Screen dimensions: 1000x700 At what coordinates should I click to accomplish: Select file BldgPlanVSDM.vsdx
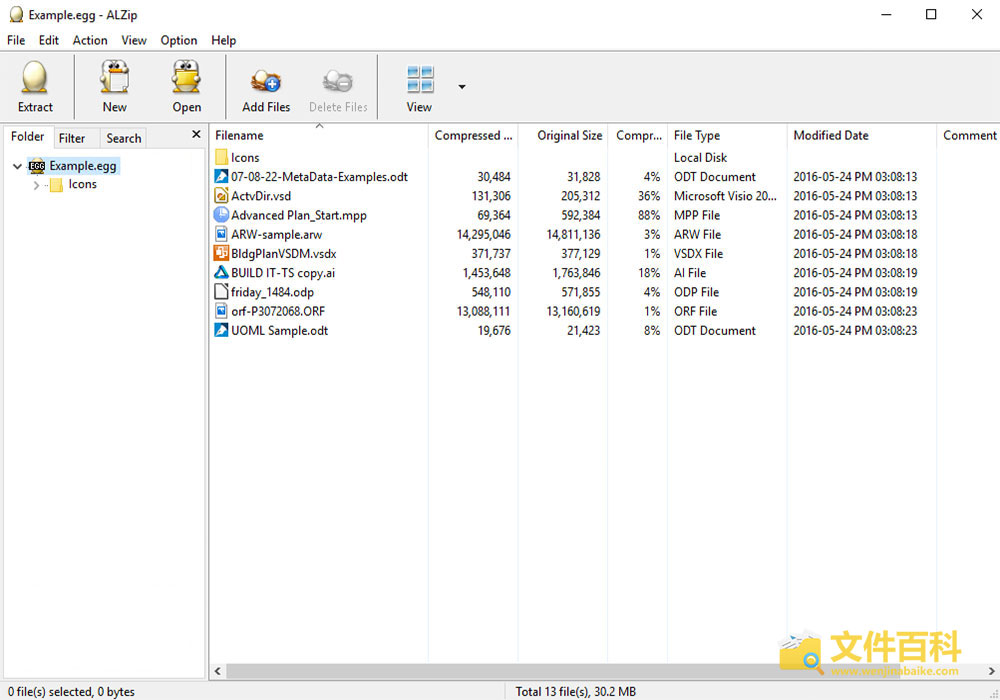tap(284, 254)
